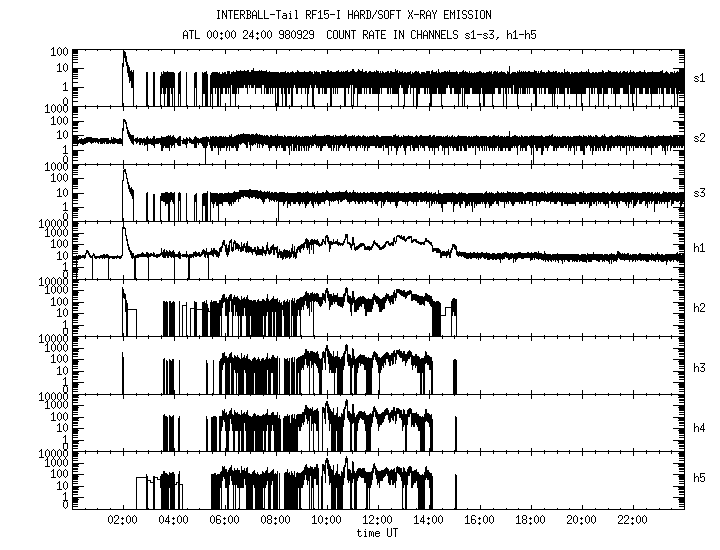Click the 14:00 time axis label
The image size is (720, 550).
pos(428,520)
